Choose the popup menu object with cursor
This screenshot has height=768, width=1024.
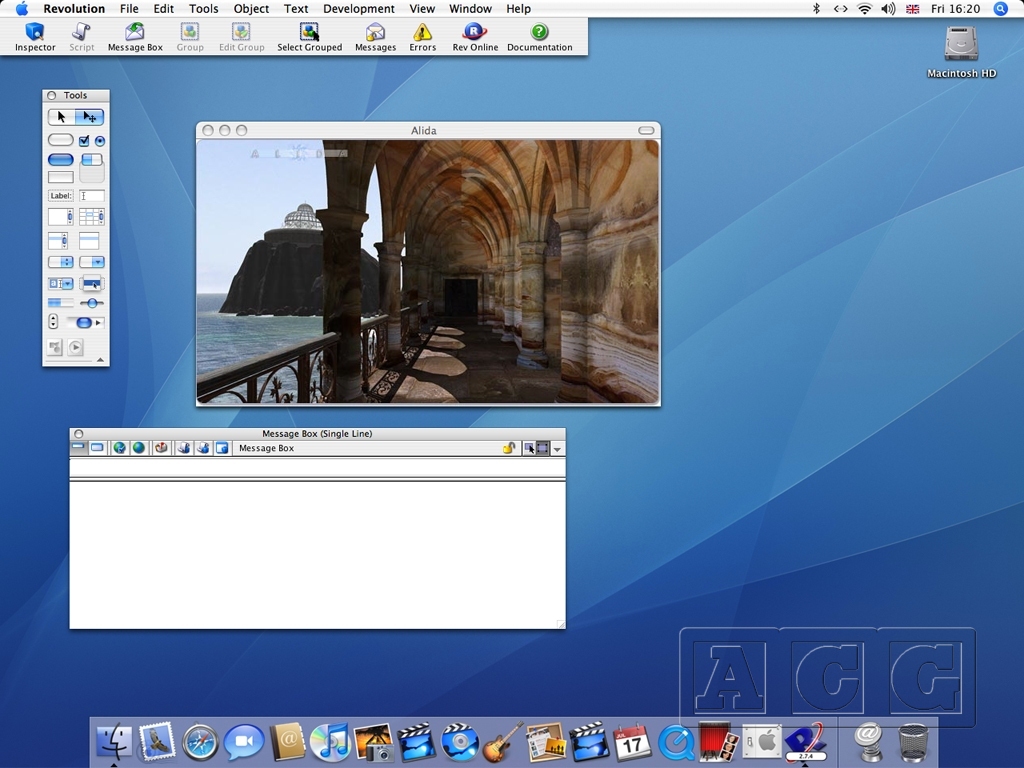pyautogui.click(x=91, y=283)
